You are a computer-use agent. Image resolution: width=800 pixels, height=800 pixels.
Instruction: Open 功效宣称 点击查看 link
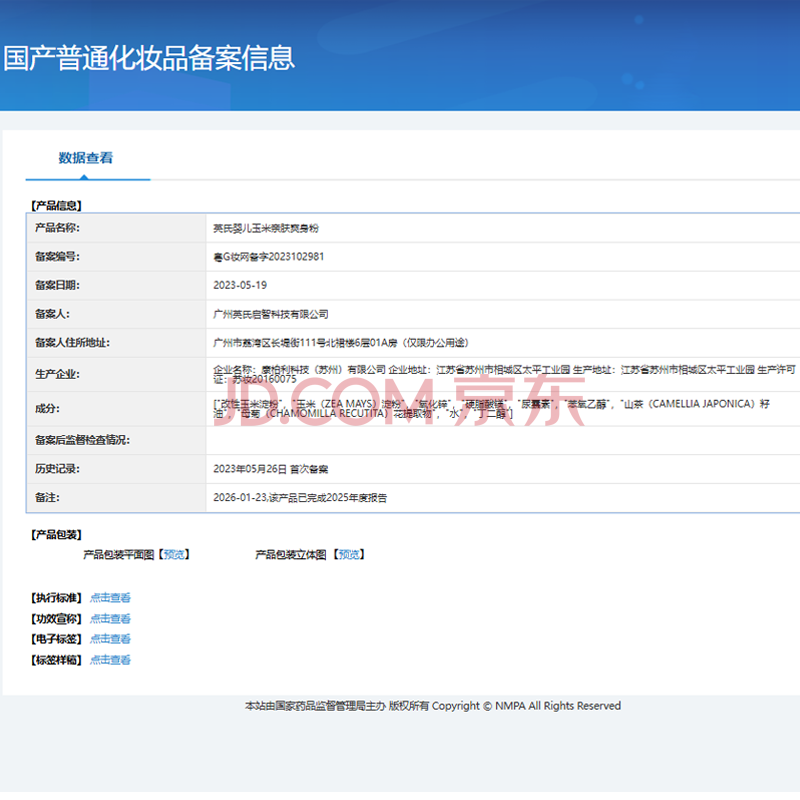[x=110, y=618]
